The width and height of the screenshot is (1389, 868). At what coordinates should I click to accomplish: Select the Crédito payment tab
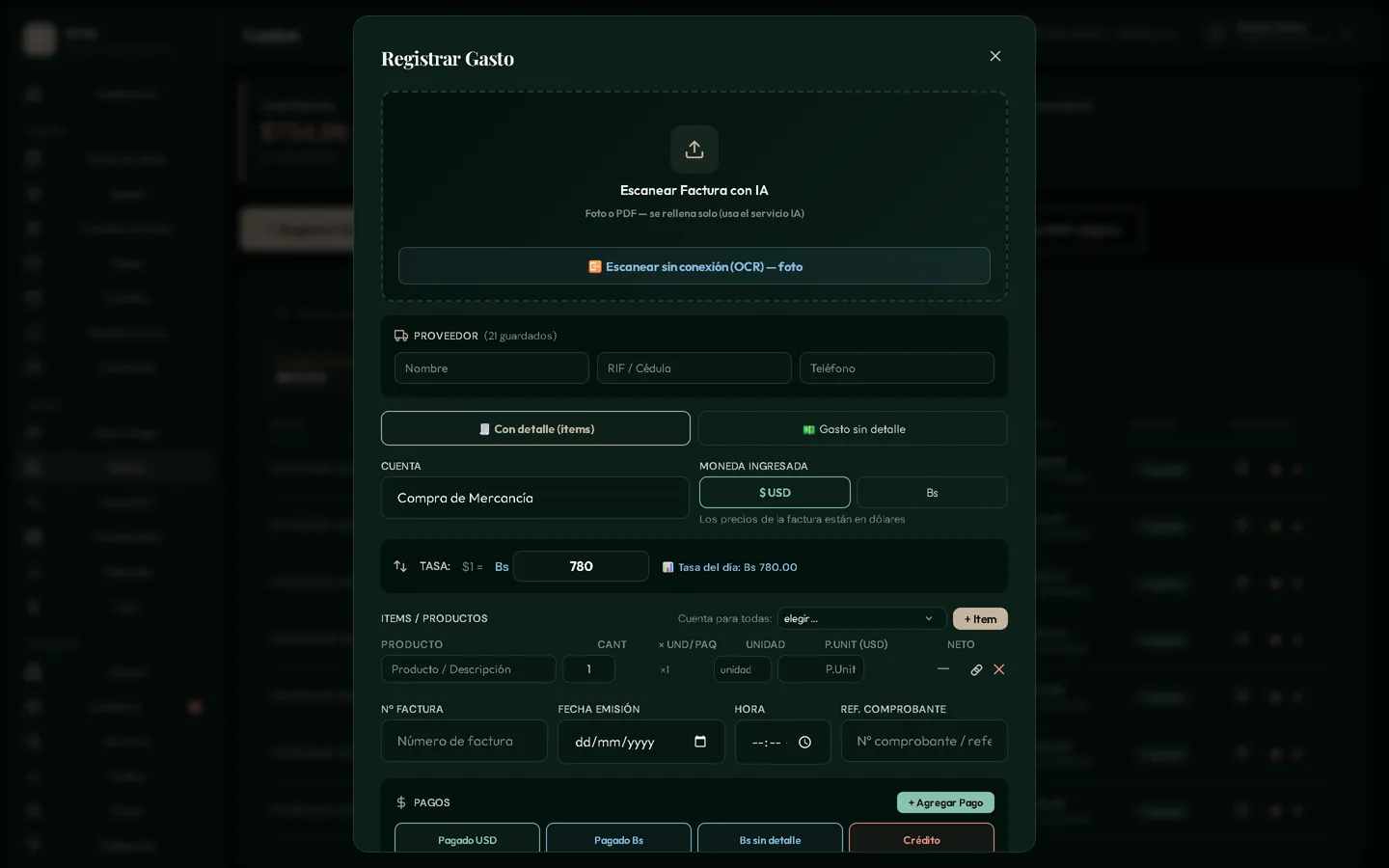921,837
